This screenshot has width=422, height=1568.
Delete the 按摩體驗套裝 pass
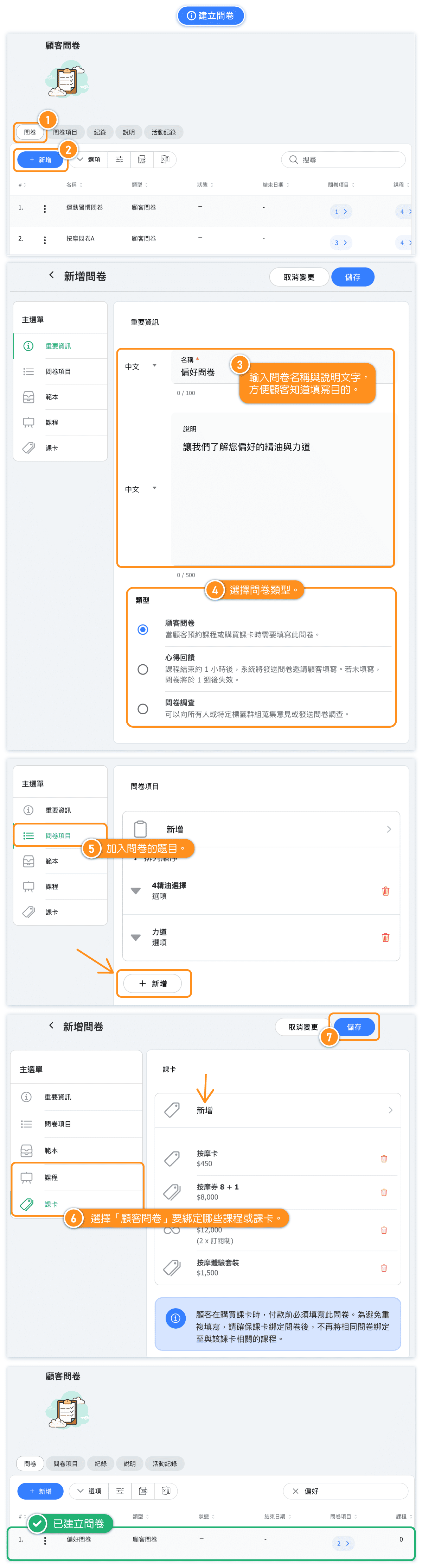click(x=384, y=1268)
